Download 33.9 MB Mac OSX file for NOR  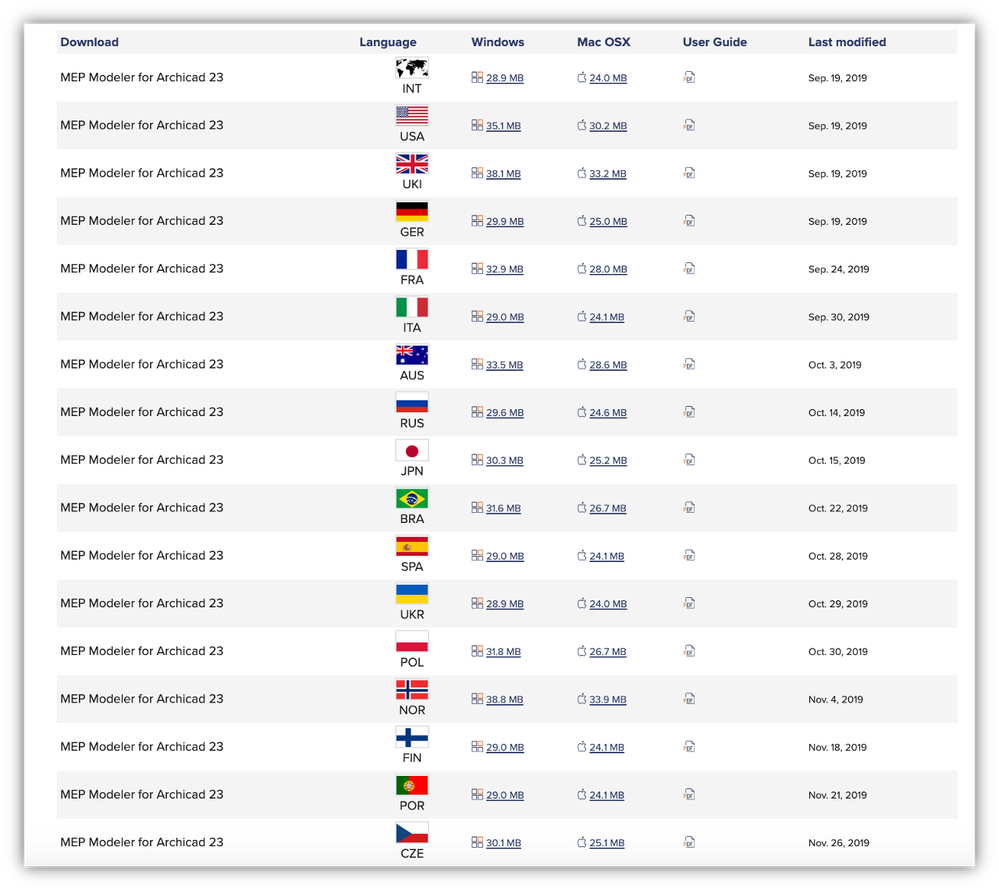click(x=608, y=700)
